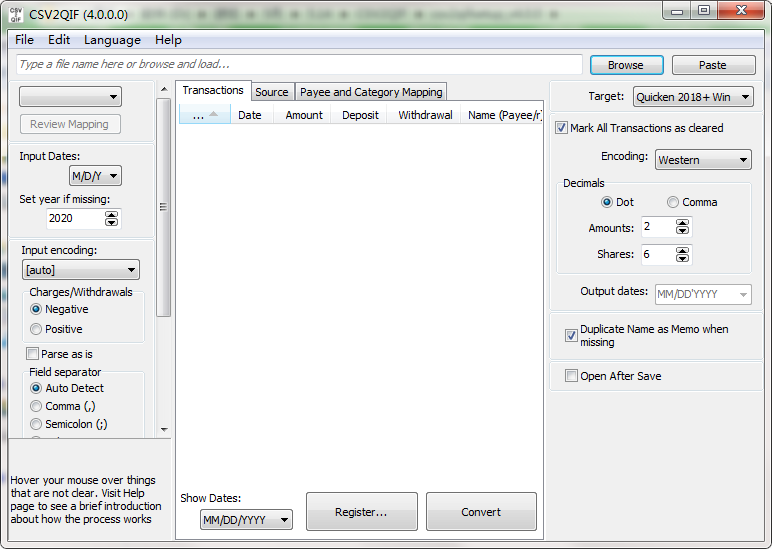Expand the Show Dates format dropdown
772x549 pixels.
coord(246,520)
